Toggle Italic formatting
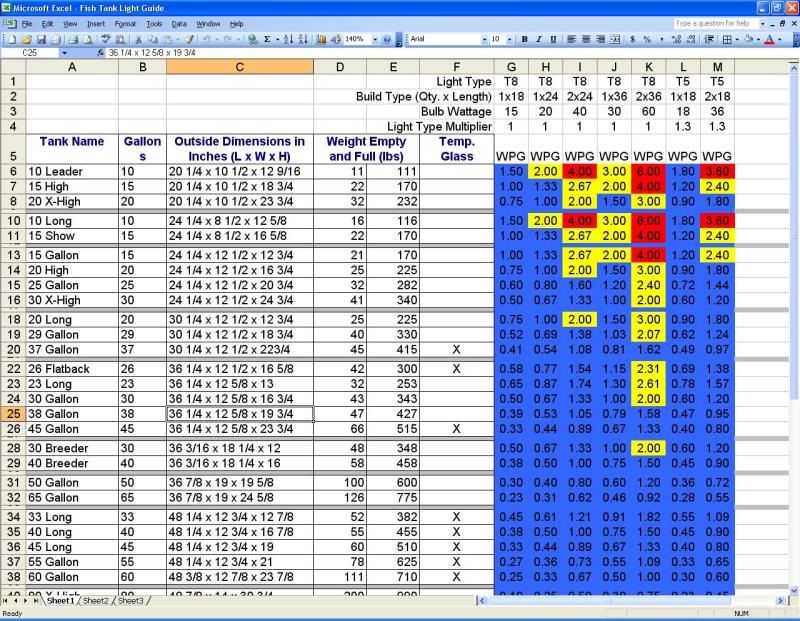 [539, 39]
